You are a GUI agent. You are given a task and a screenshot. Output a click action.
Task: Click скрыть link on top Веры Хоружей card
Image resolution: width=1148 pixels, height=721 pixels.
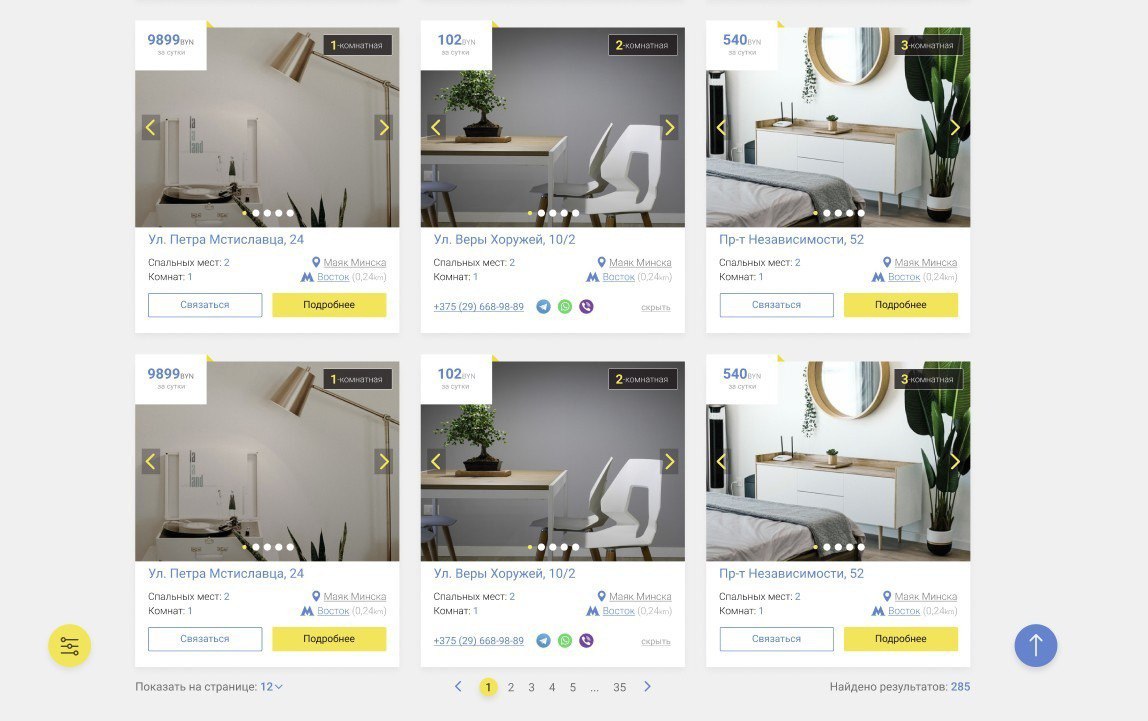click(655, 307)
